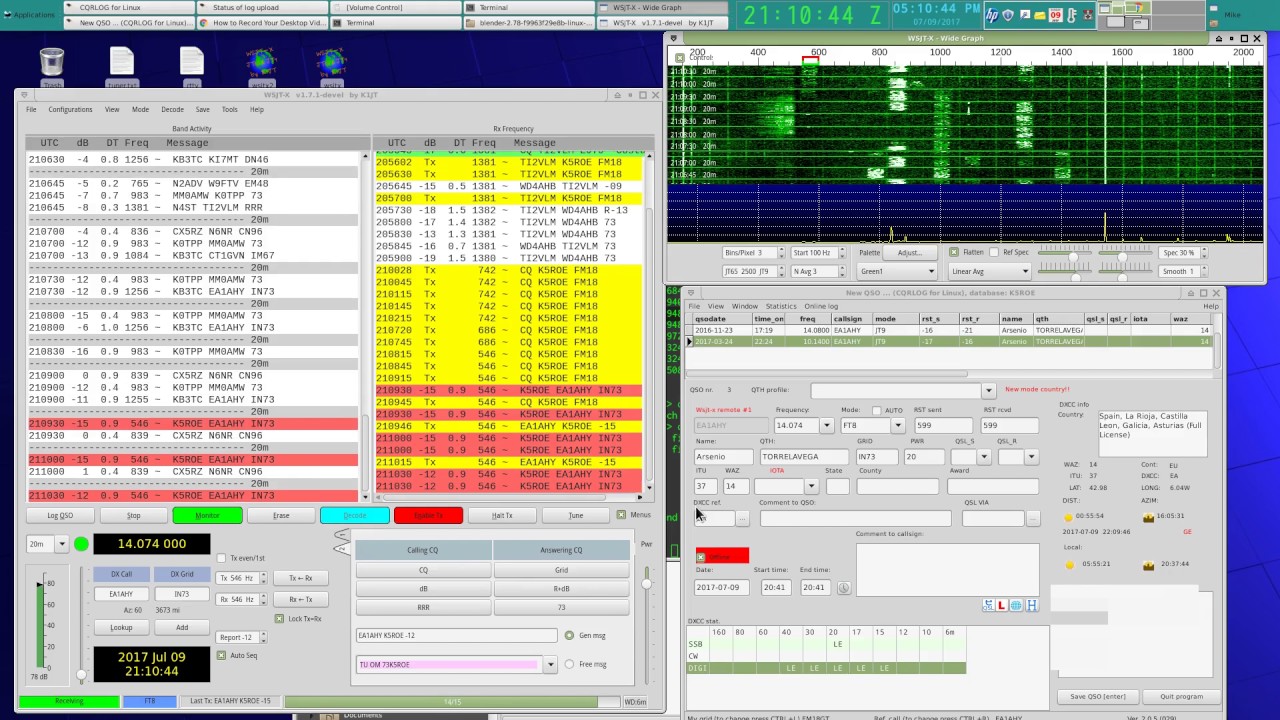This screenshot has width=1280, height=720.
Task: Select the Free msg radio button
Action: pos(569,664)
